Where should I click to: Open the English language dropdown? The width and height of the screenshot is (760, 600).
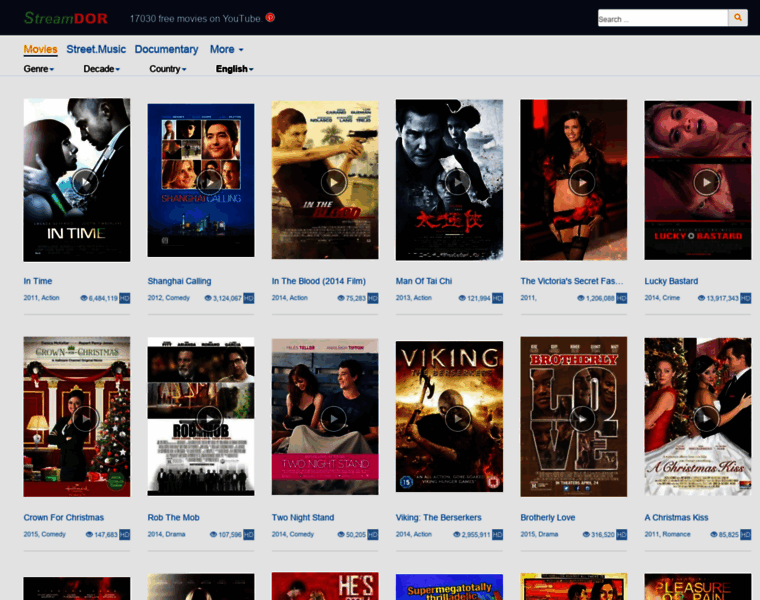[235, 69]
